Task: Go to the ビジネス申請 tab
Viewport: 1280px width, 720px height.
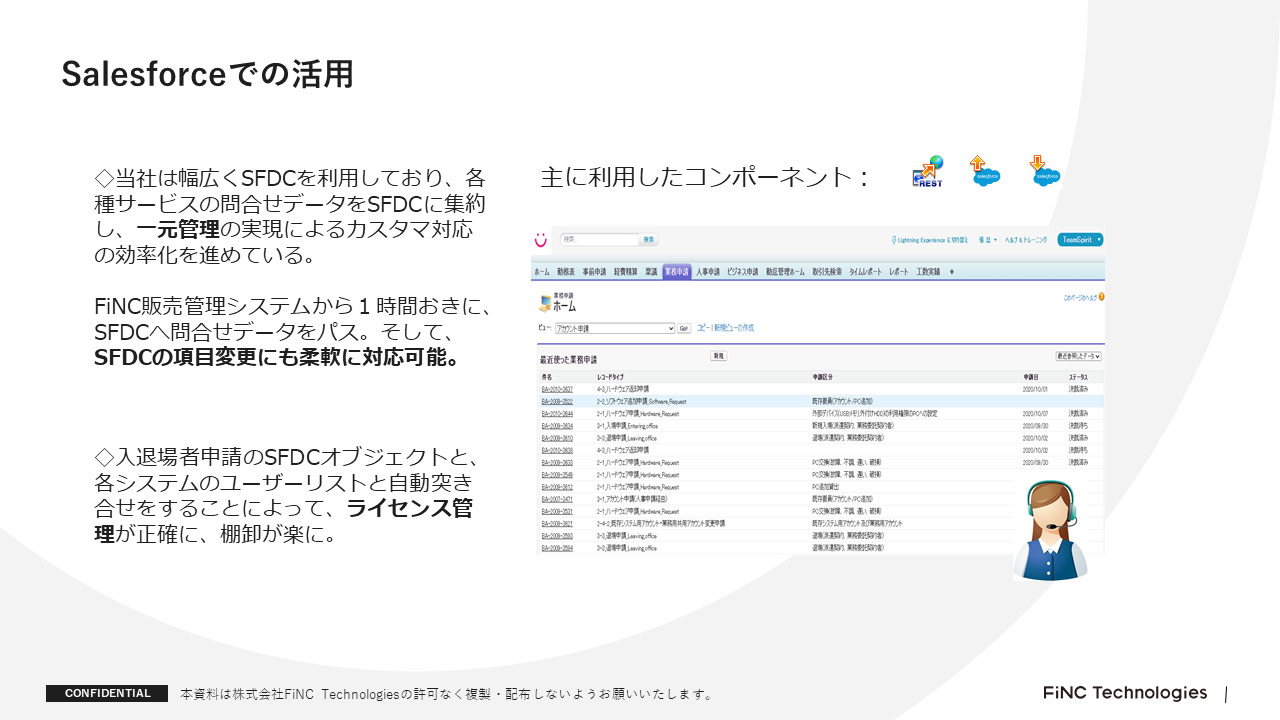Action: (742, 271)
